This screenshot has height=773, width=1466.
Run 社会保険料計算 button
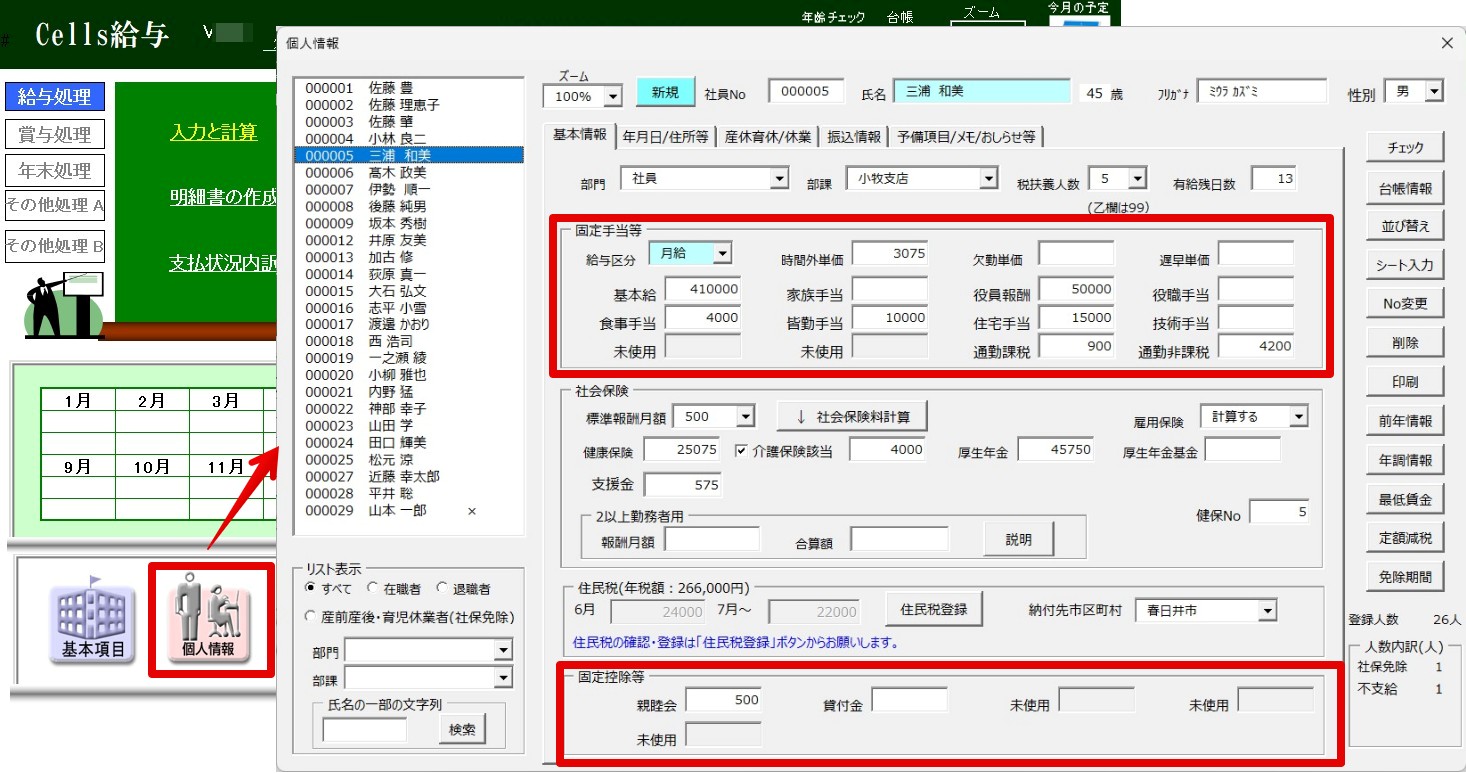point(851,416)
